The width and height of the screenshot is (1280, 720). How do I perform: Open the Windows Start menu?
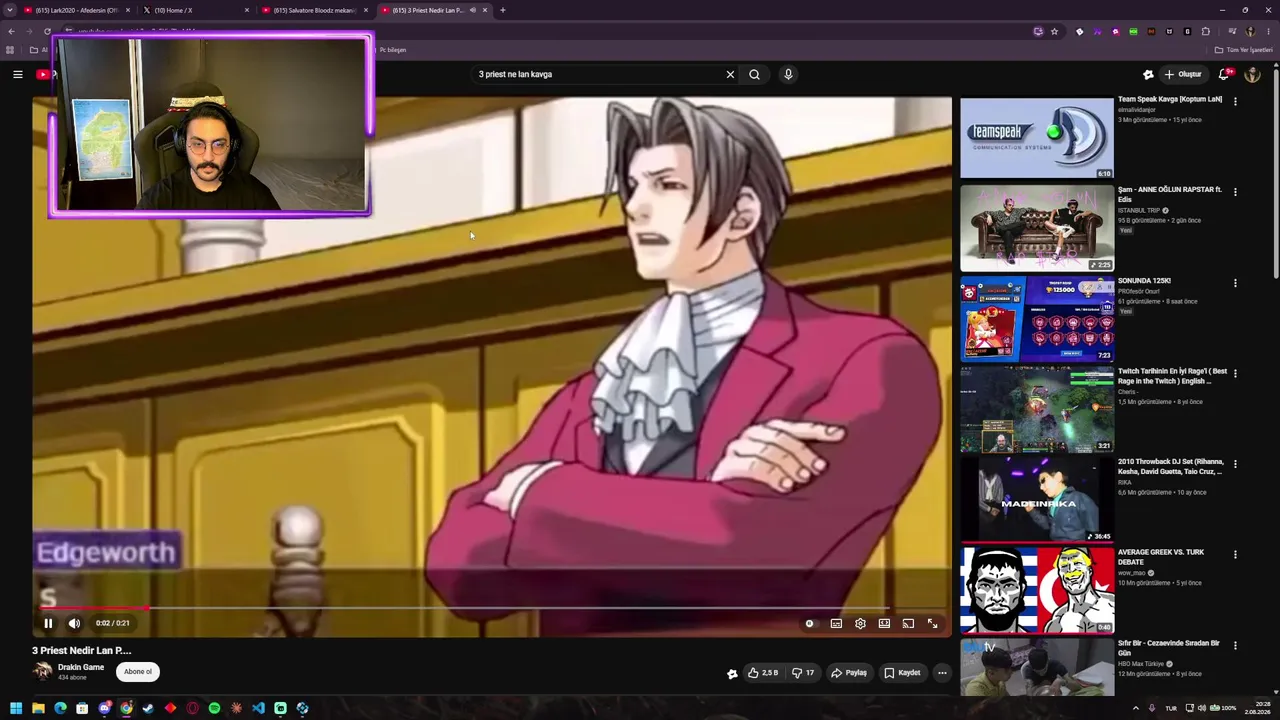click(16, 708)
